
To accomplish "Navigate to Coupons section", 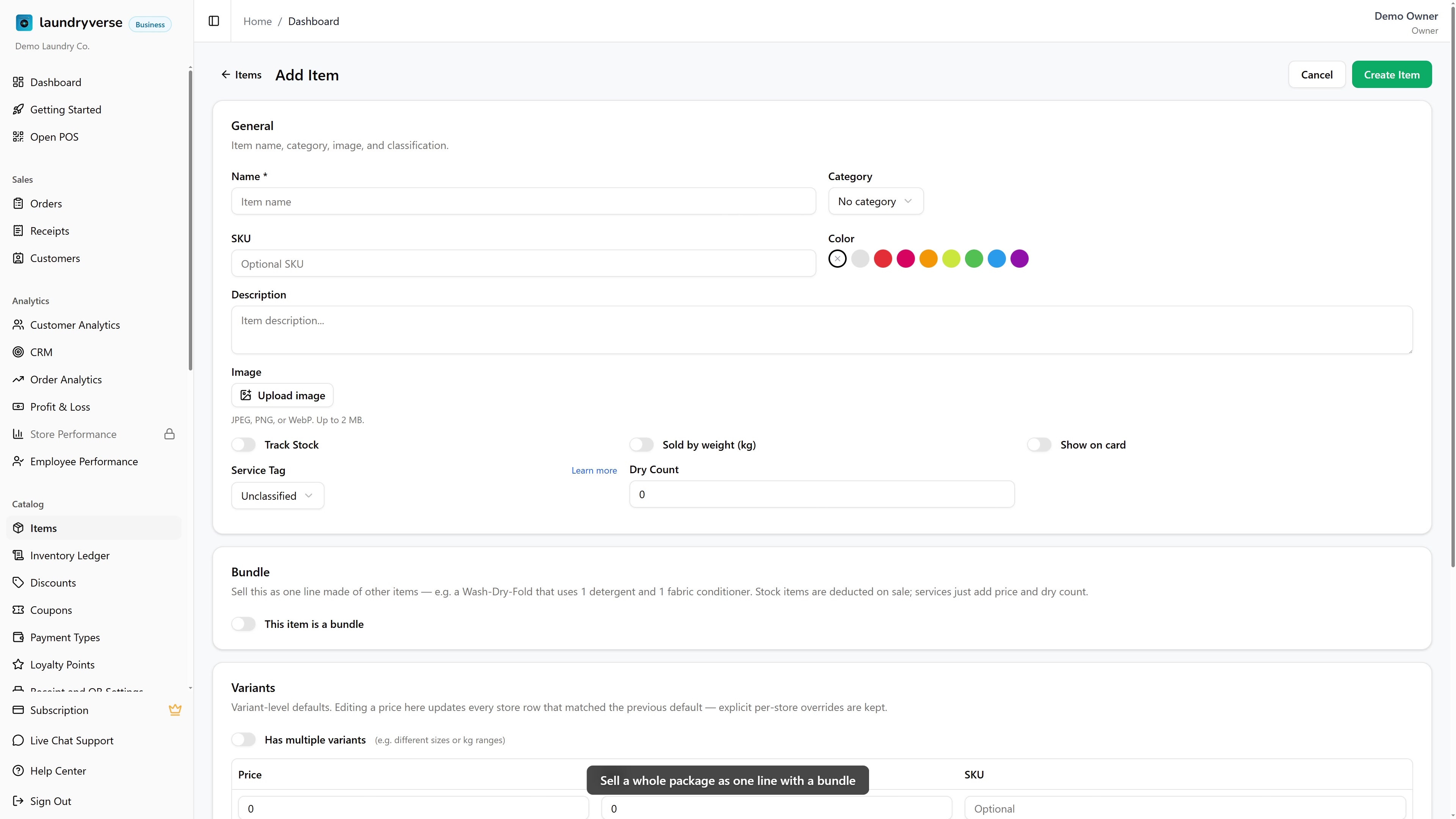I will [94, 610].
